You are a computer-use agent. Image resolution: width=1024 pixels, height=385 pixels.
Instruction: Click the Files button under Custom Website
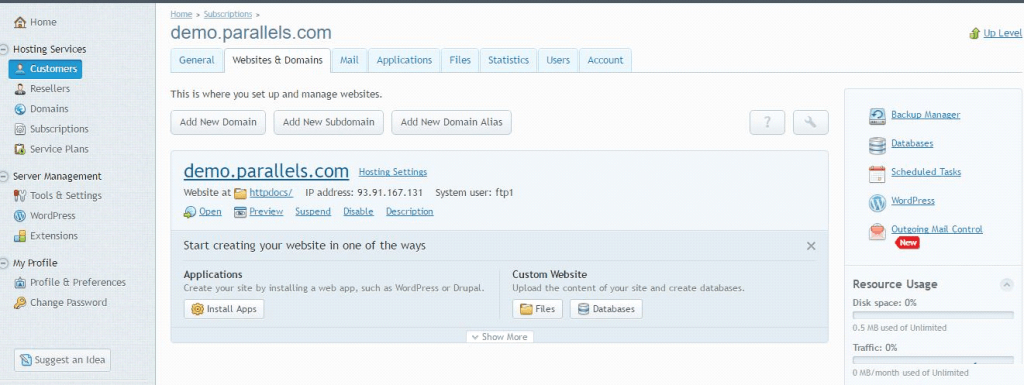point(537,309)
